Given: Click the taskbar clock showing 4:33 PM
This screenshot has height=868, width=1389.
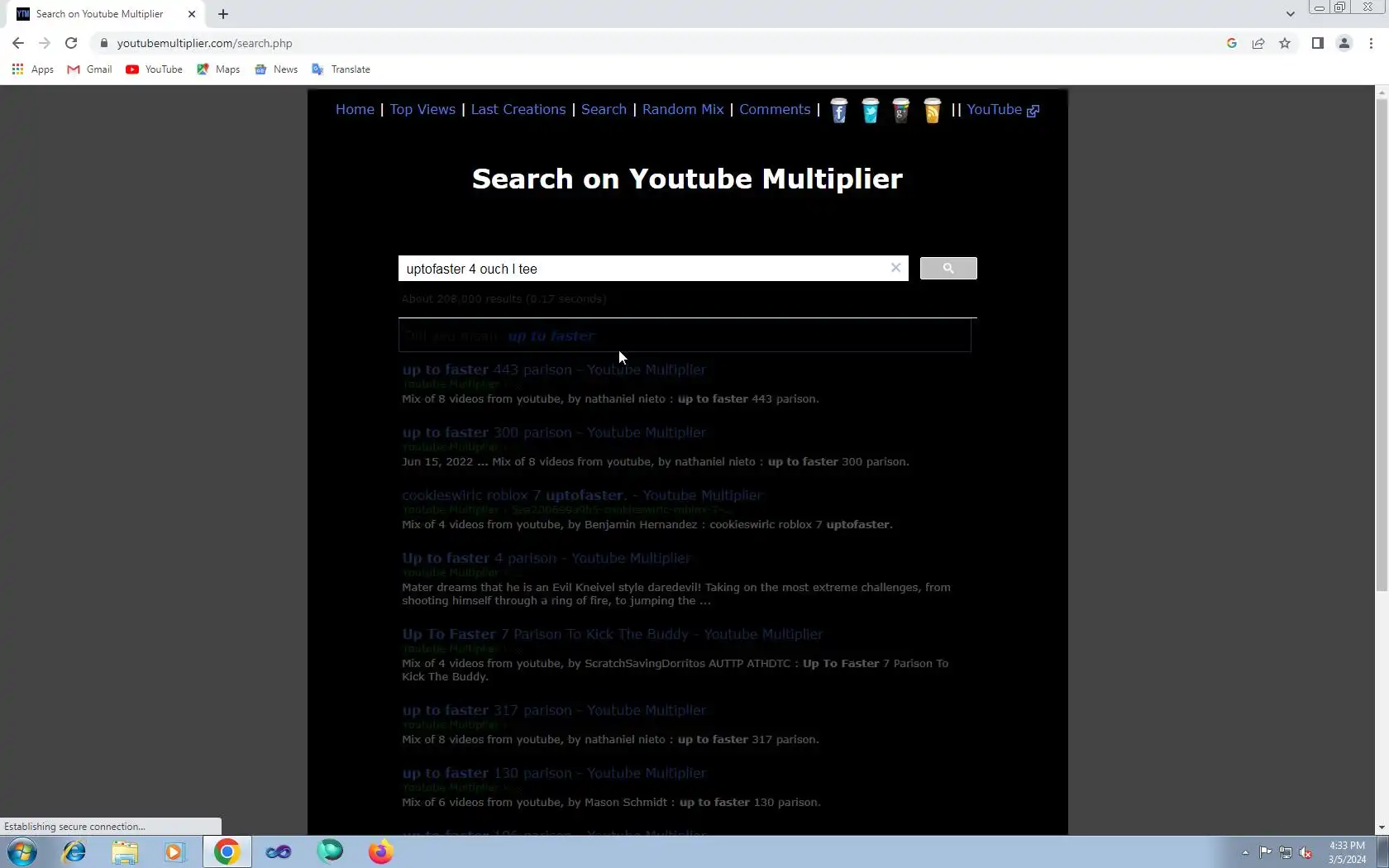Looking at the screenshot, I should pyautogui.click(x=1347, y=852).
